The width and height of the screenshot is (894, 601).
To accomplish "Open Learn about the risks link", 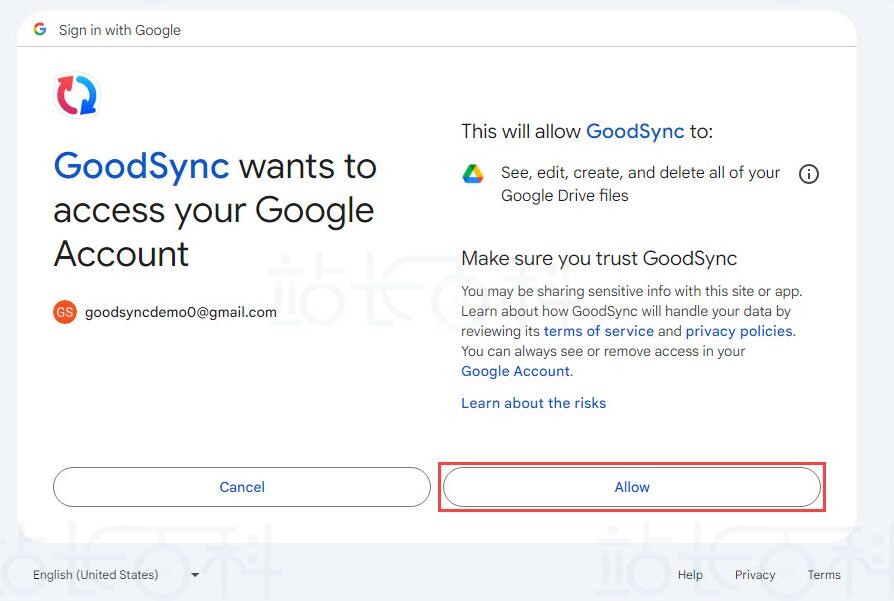I will 534,403.
